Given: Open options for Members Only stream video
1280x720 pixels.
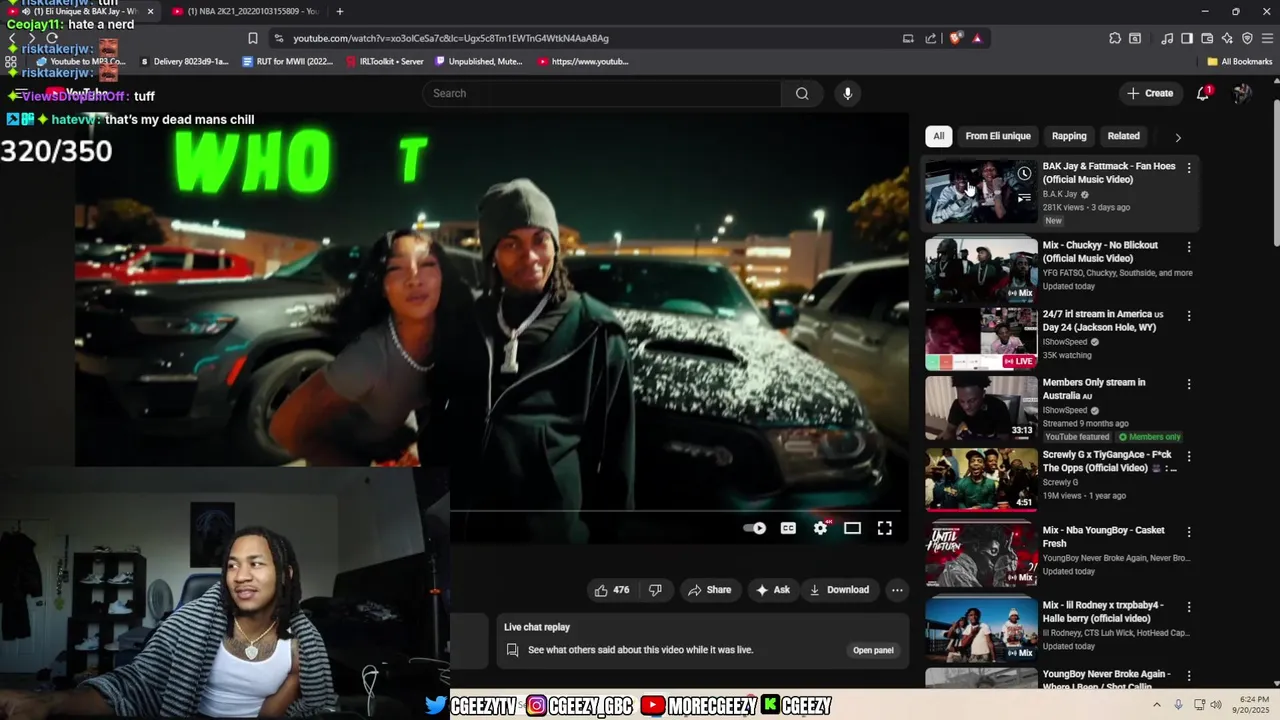Looking at the screenshot, I should coord(1189,384).
